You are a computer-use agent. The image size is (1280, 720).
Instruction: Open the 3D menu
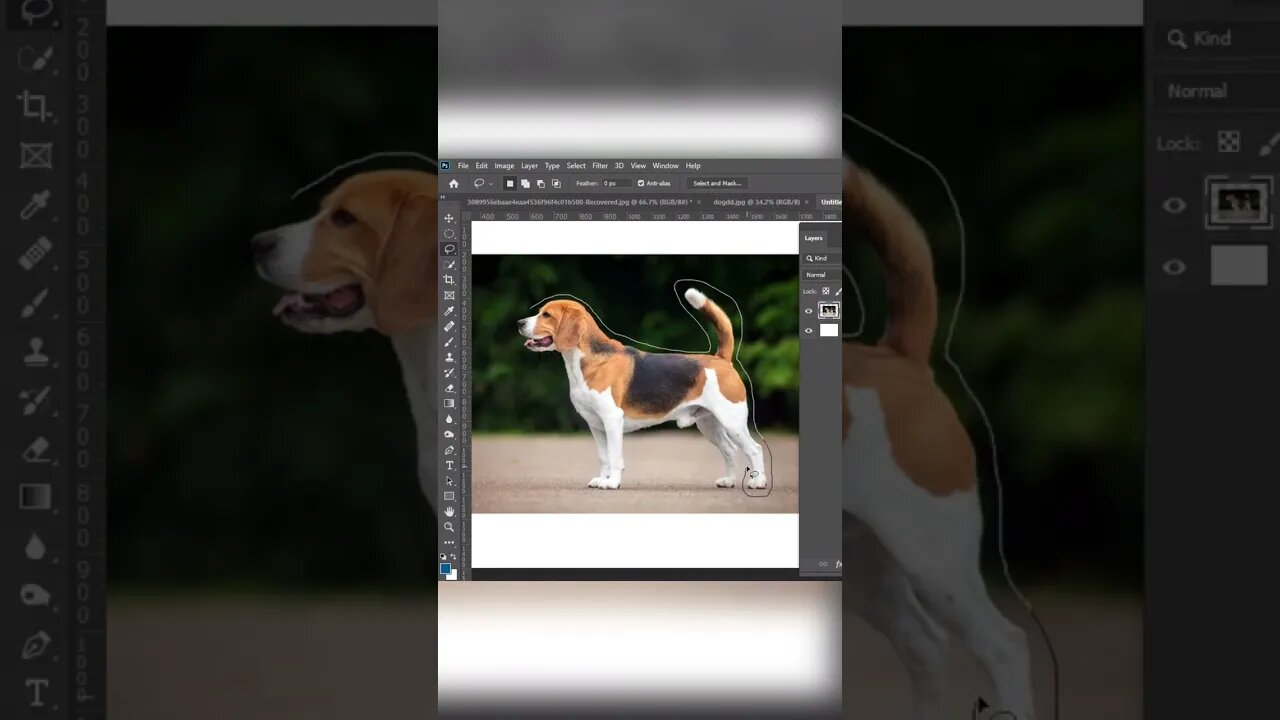[619, 166]
